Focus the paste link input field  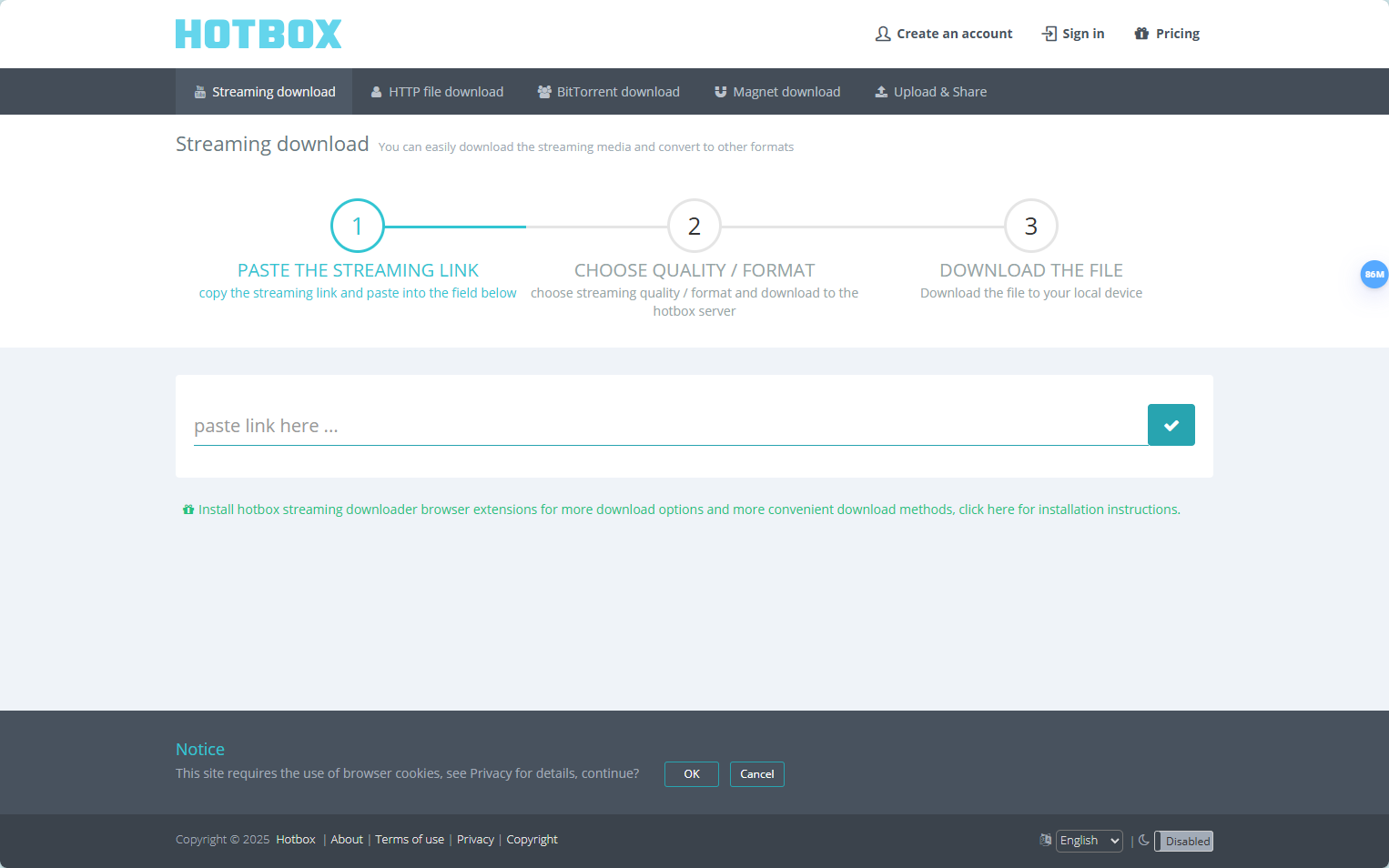(x=671, y=426)
